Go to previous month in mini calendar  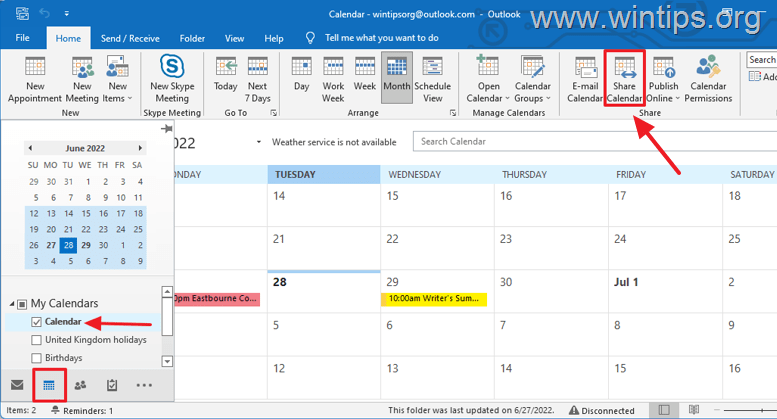click(30, 148)
